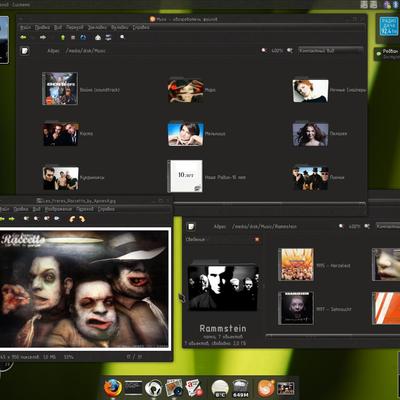The image size is (400, 400).
Task: Select the folder with men in black hats
Action: pos(310,178)
